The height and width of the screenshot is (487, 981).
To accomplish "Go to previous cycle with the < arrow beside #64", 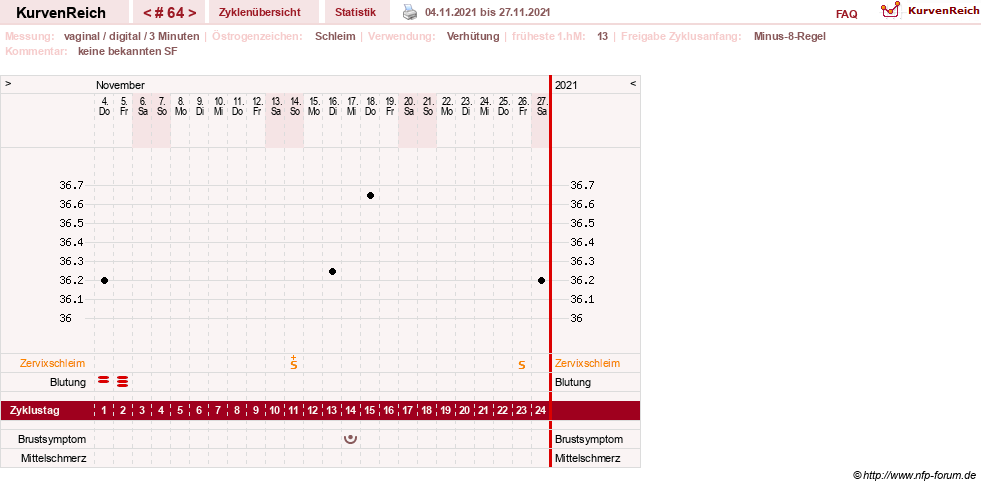I will pos(147,13).
